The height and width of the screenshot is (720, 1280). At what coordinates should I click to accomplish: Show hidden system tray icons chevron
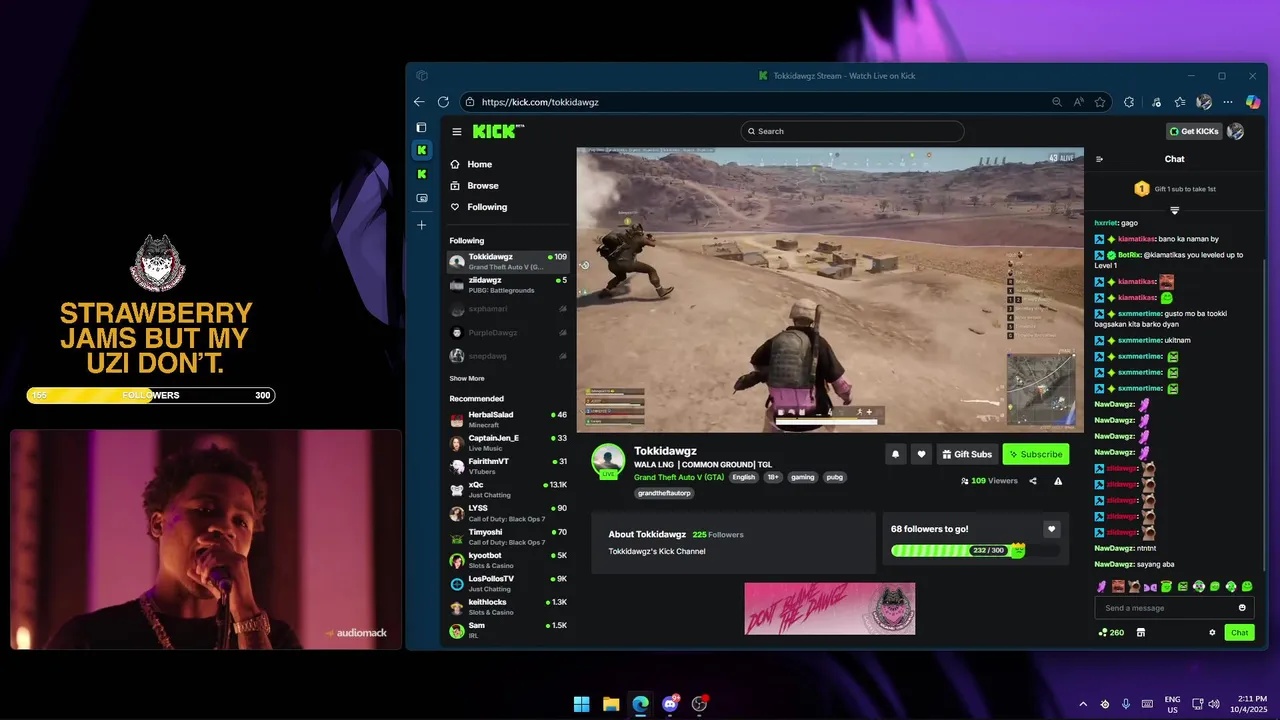click(x=1083, y=704)
